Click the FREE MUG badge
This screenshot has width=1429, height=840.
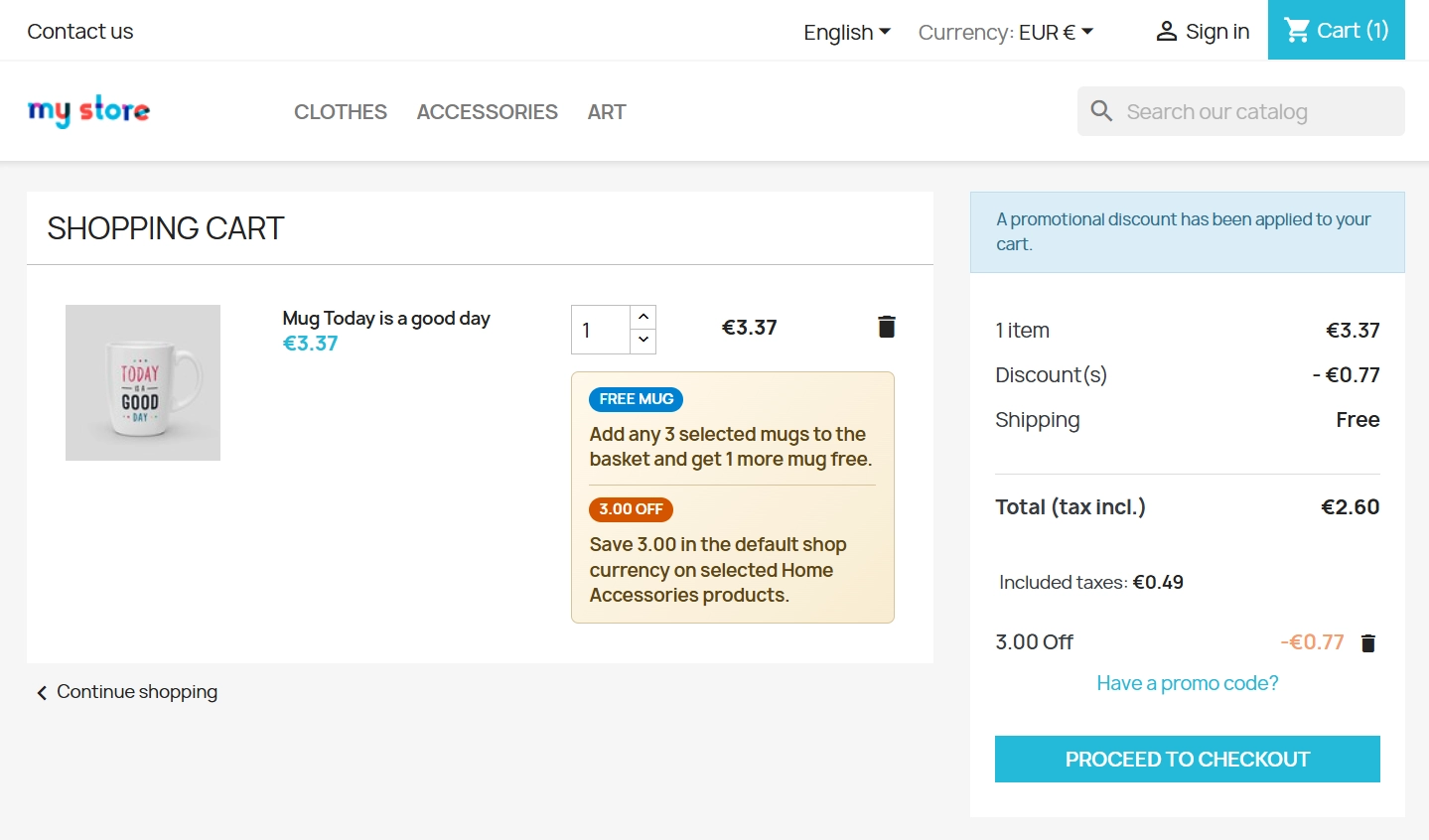point(636,399)
